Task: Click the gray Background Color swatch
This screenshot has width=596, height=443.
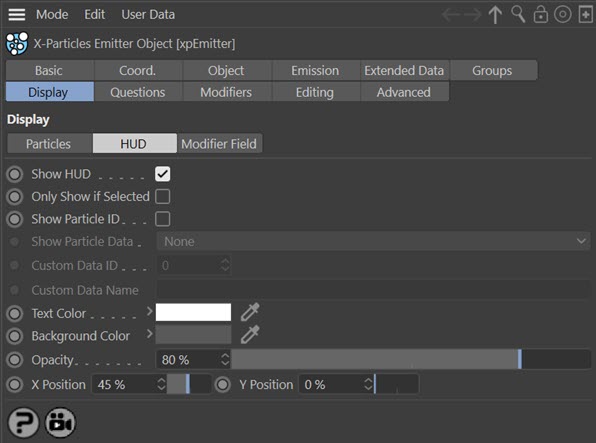Action: (193, 335)
